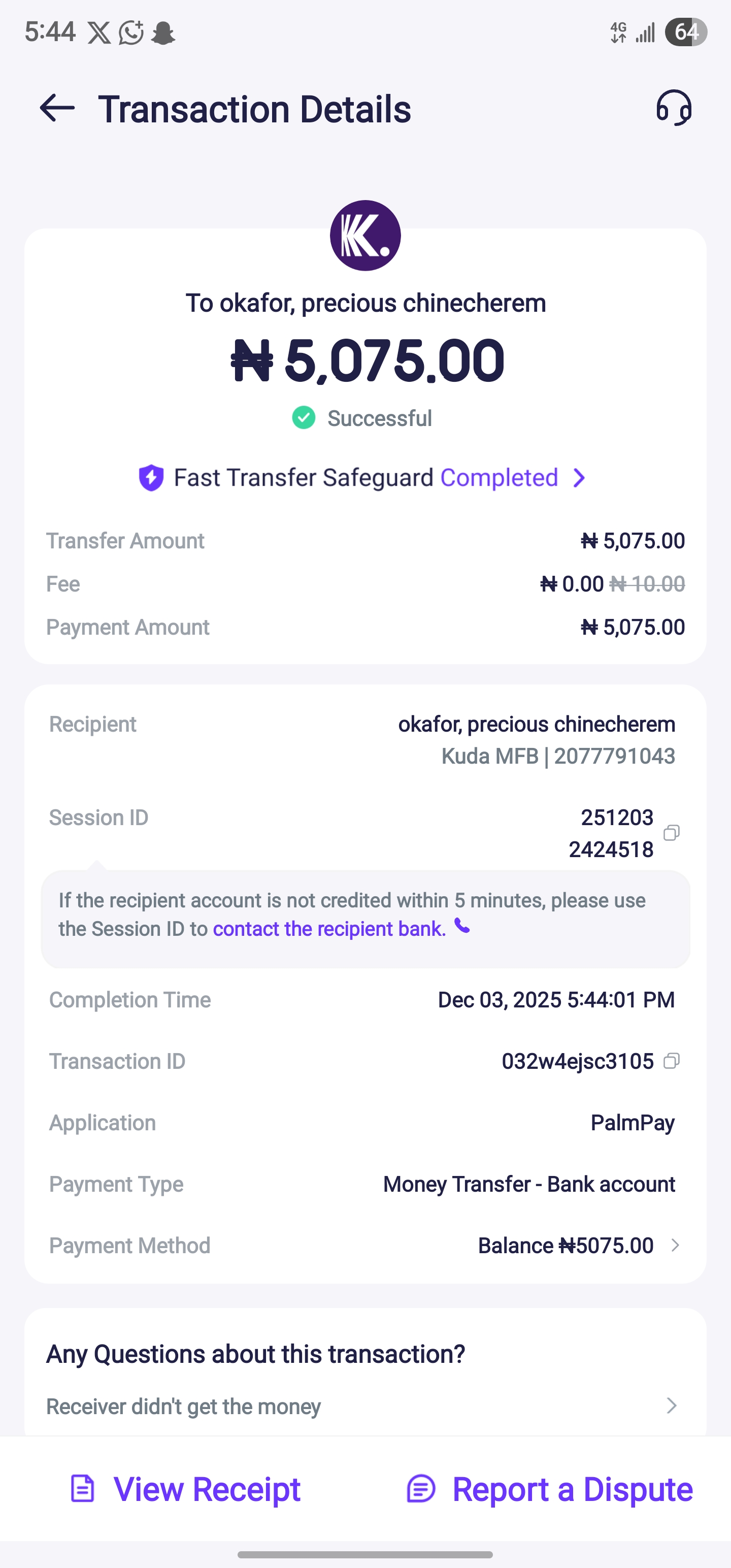
Task: Tap the Fast Transfer Safeguard shield icon
Action: tap(151, 478)
